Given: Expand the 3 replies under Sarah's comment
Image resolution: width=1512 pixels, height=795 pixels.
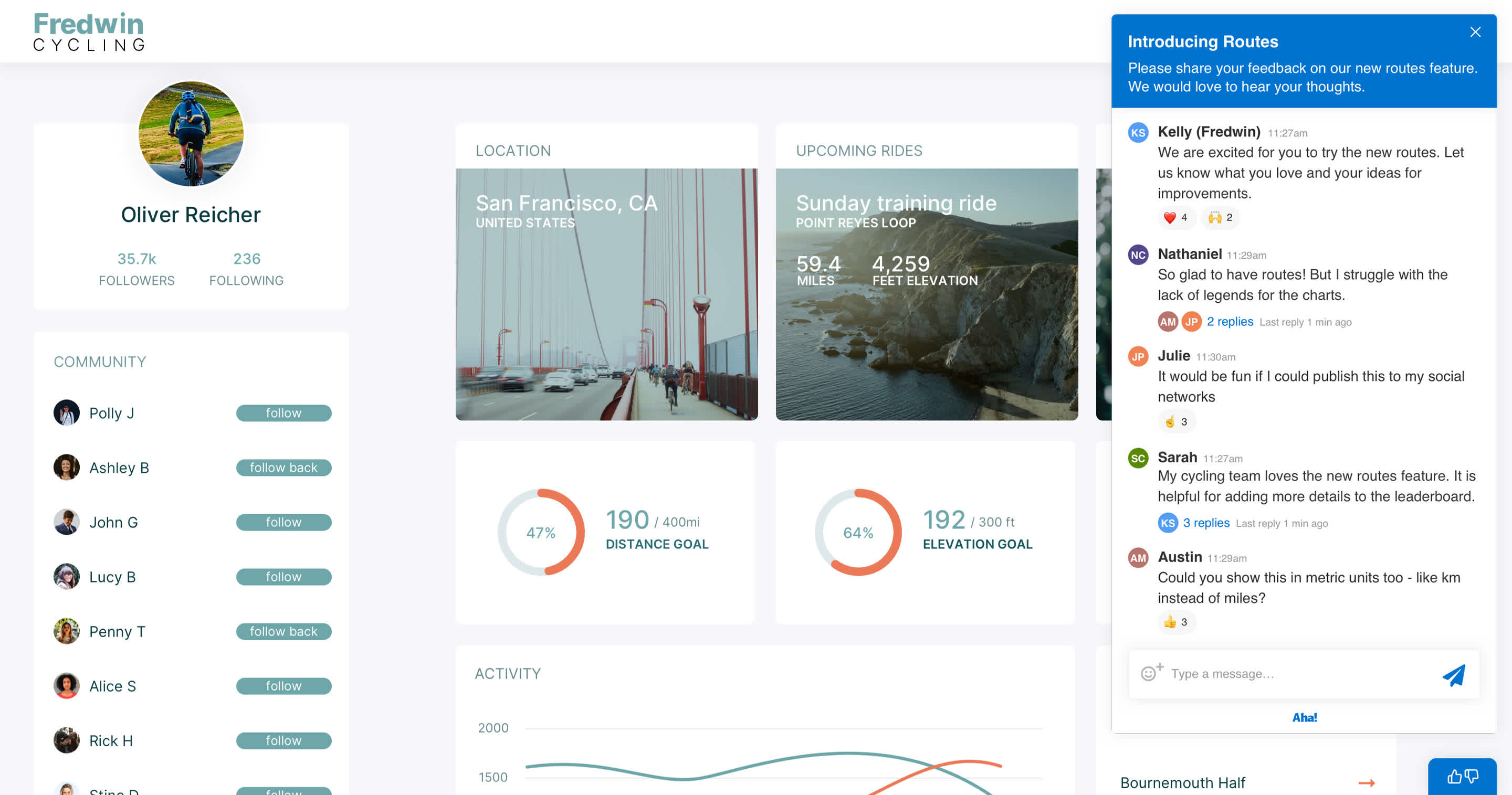Looking at the screenshot, I should [1206, 523].
